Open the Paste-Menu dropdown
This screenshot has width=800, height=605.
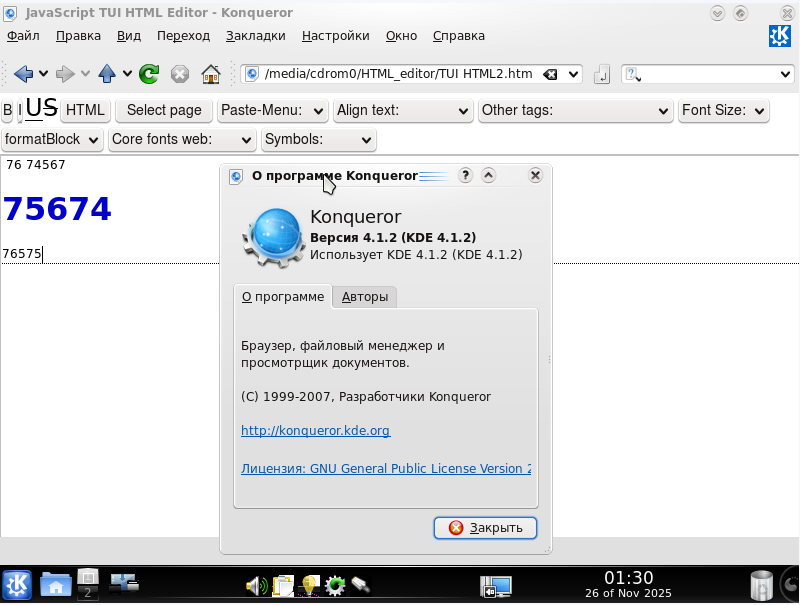[272, 110]
